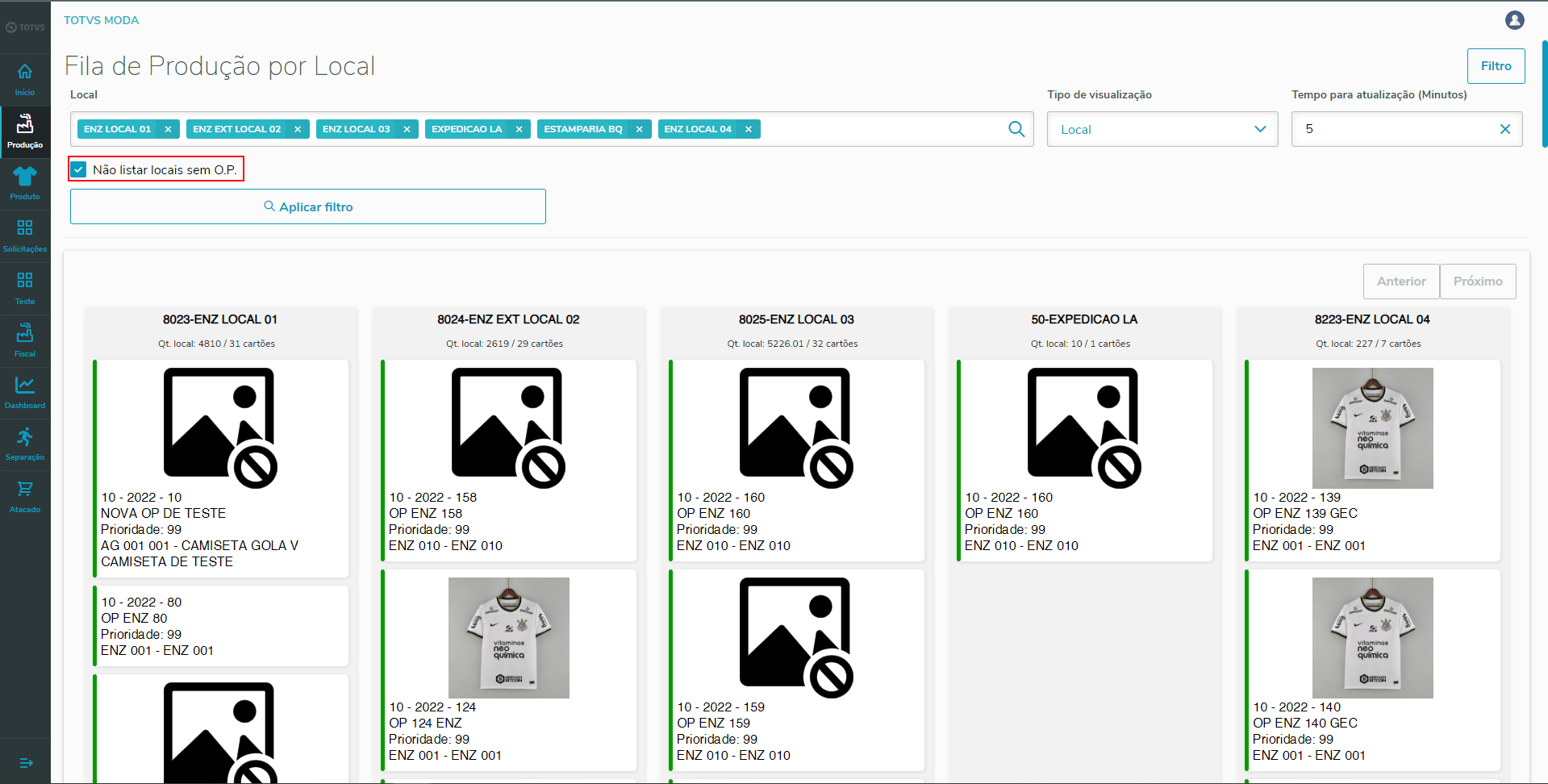
Task: Remove the ESTAMPARIA BQ tag
Action: pyautogui.click(x=639, y=129)
